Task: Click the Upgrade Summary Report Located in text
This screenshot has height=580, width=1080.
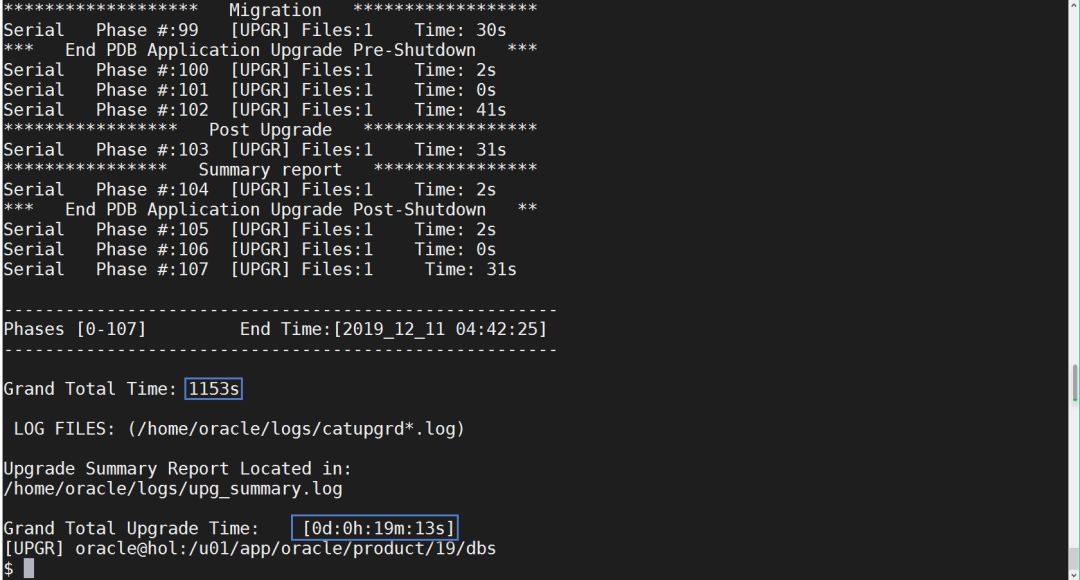Action: pos(177,469)
